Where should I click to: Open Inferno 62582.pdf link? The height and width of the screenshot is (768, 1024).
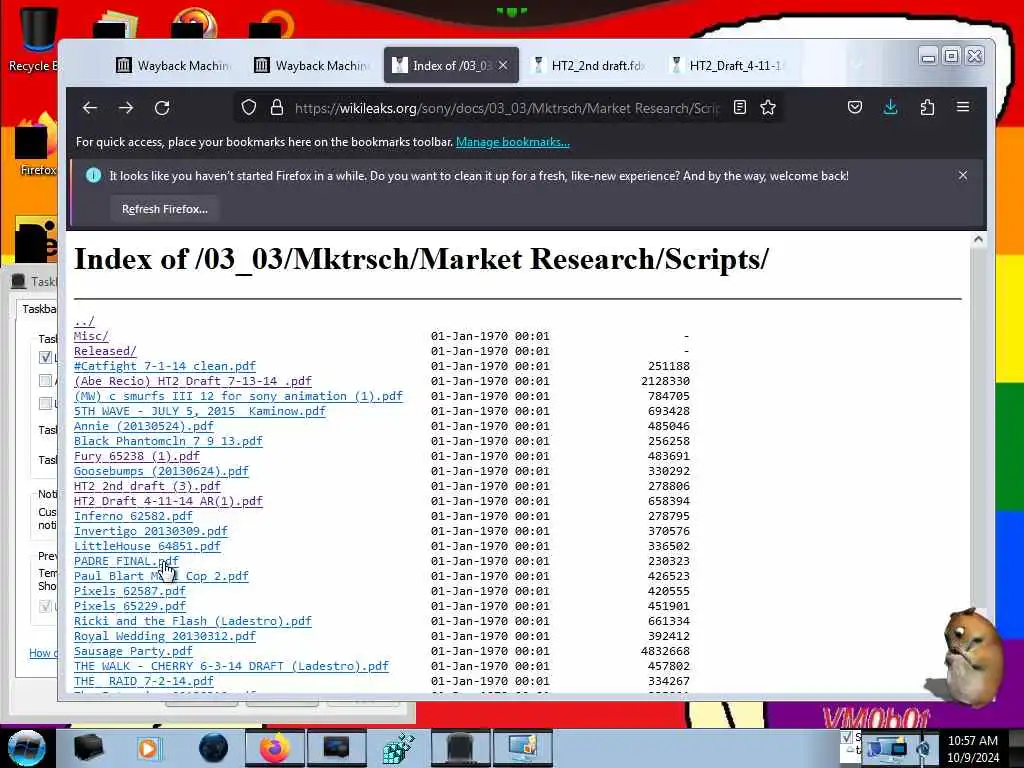click(133, 517)
